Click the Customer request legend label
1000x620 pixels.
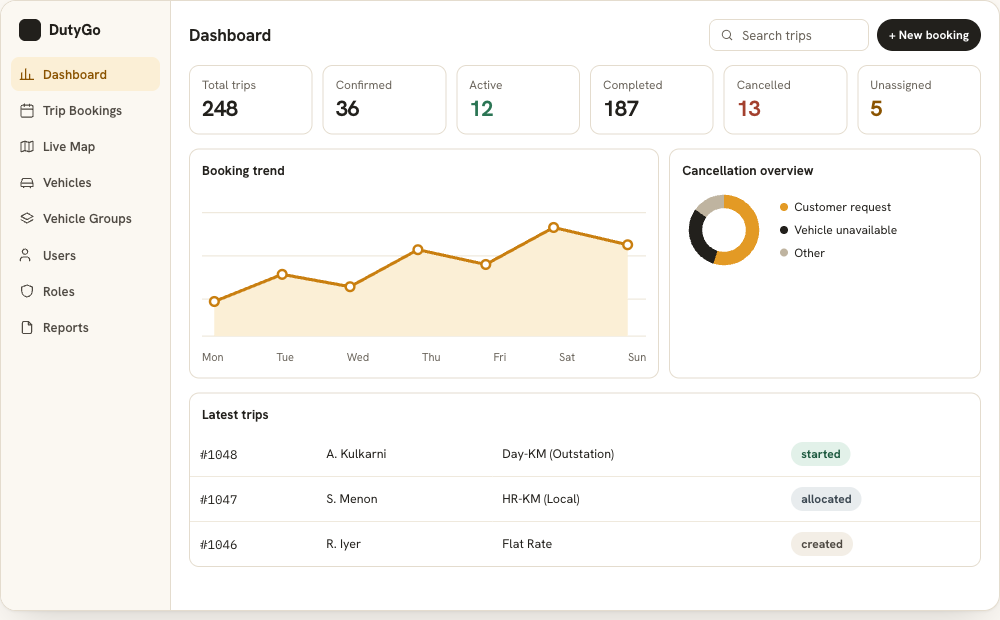tap(842, 207)
